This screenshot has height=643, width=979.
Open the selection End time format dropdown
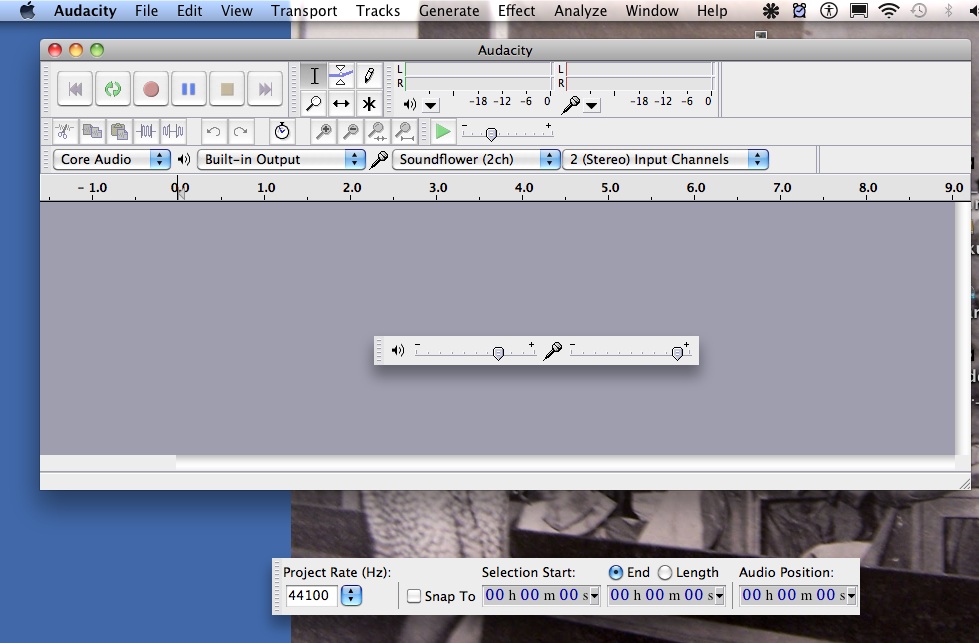coord(719,596)
